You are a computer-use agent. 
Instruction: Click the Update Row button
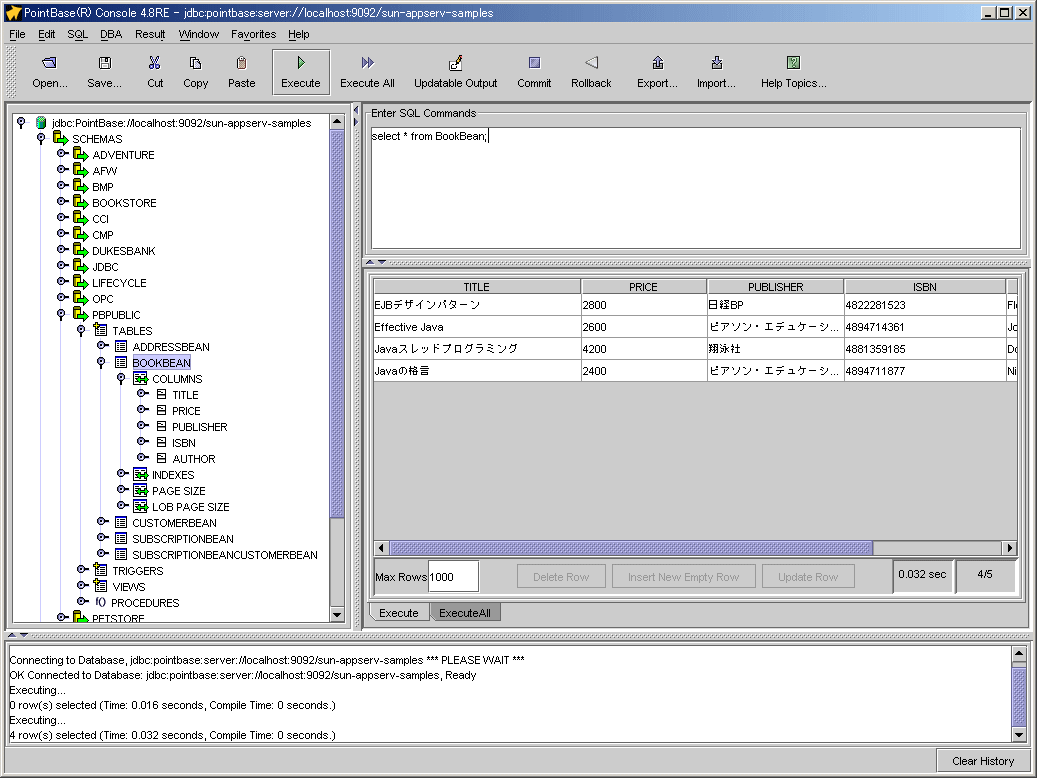808,577
